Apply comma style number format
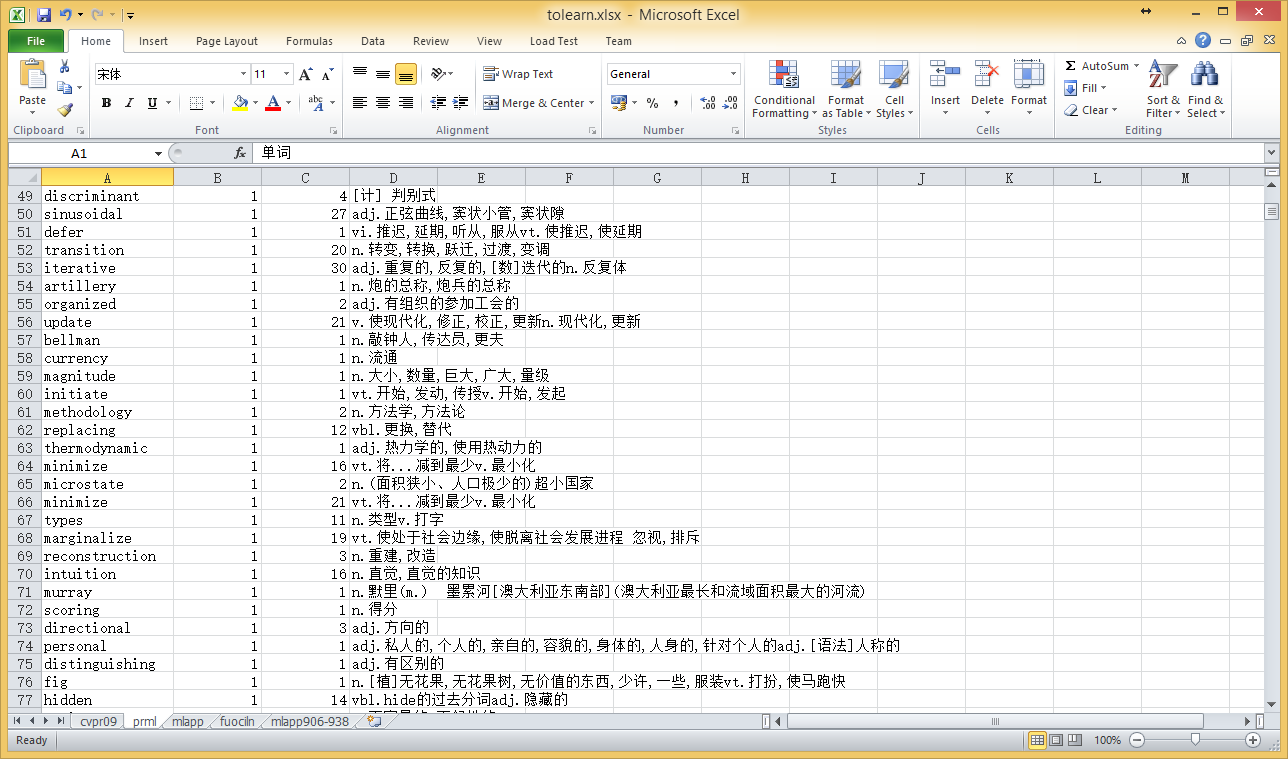Viewport: 1288px width, 759px height. click(x=676, y=103)
